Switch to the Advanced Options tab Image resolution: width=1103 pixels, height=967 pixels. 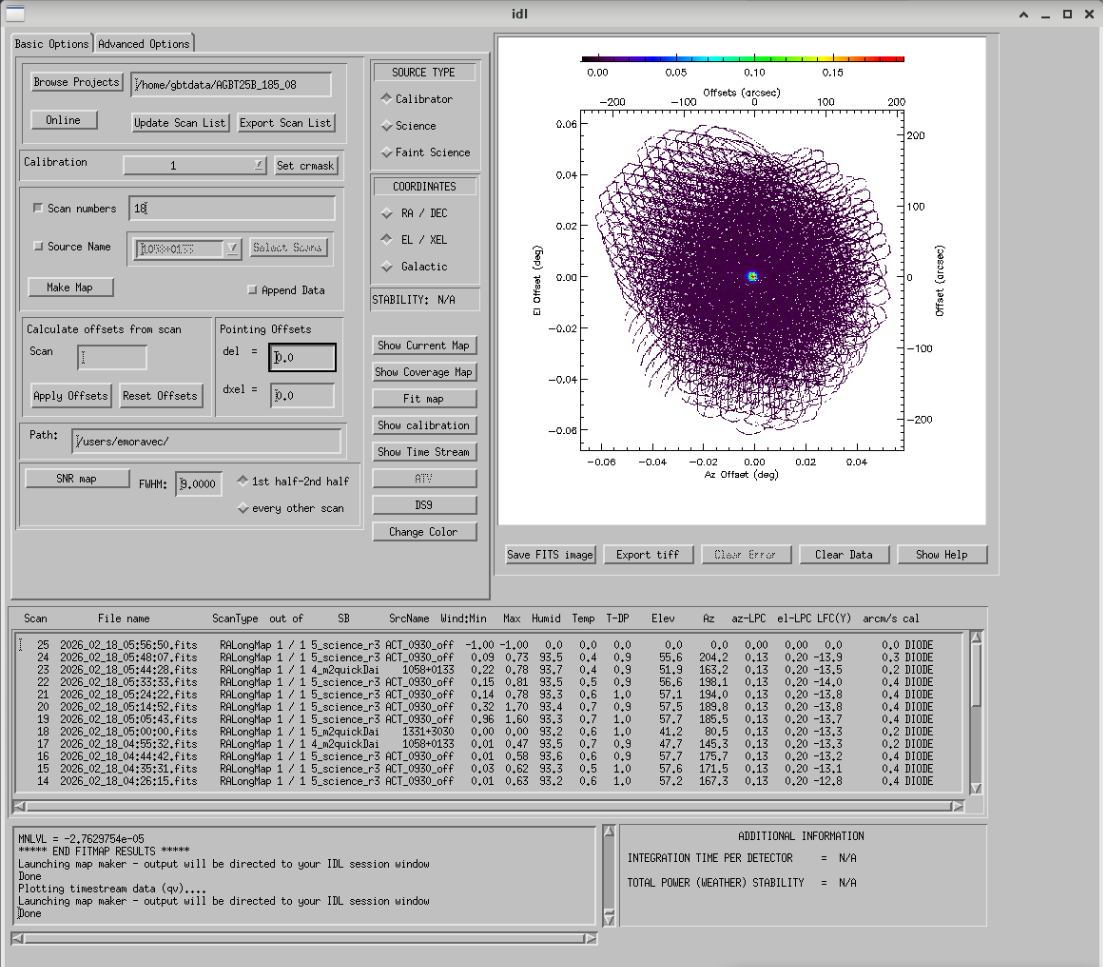click(144, 44)
